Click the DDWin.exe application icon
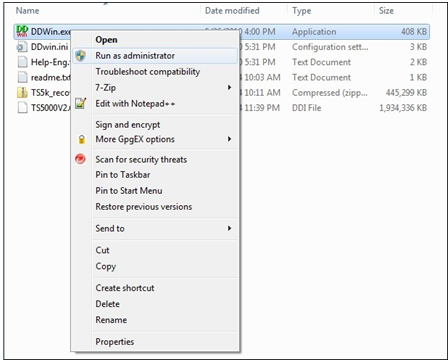Viewport: 448px width, 361px height. tap(22, 31)
